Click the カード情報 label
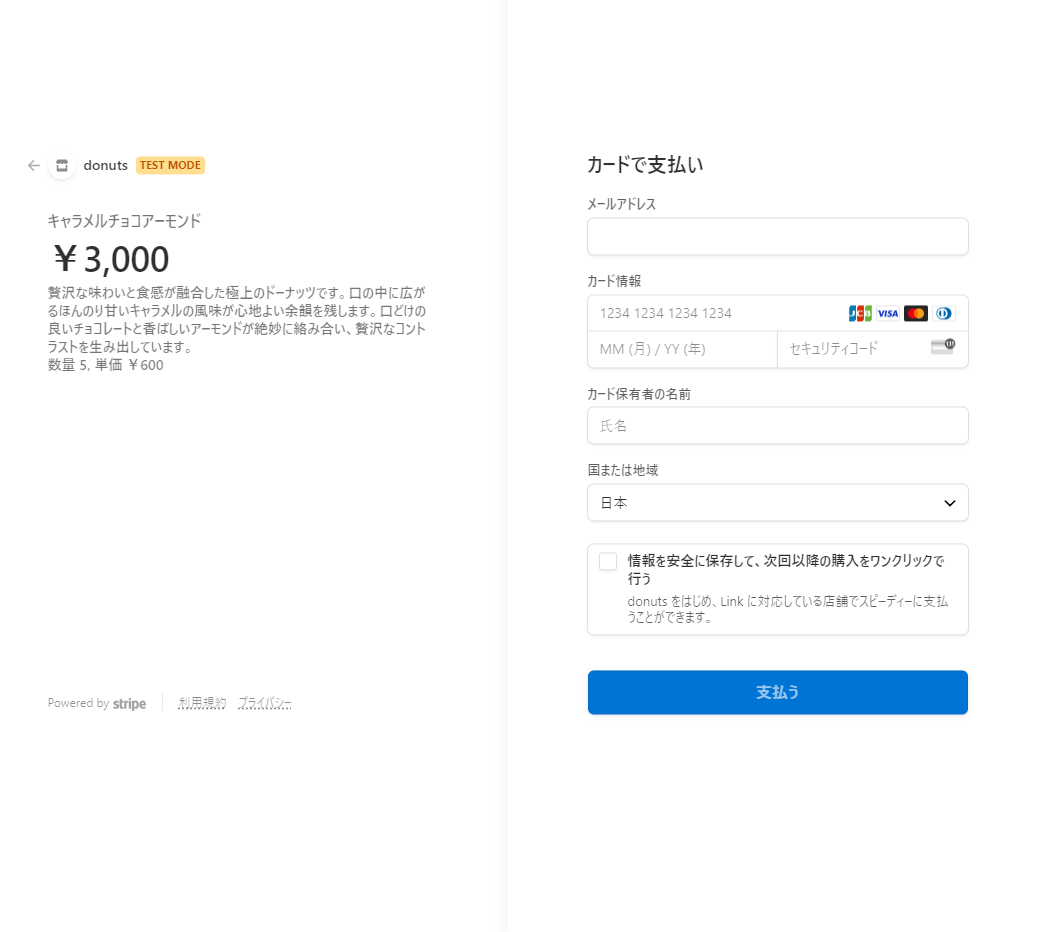Screen dimensions: 1064x932 coord(614,281)
